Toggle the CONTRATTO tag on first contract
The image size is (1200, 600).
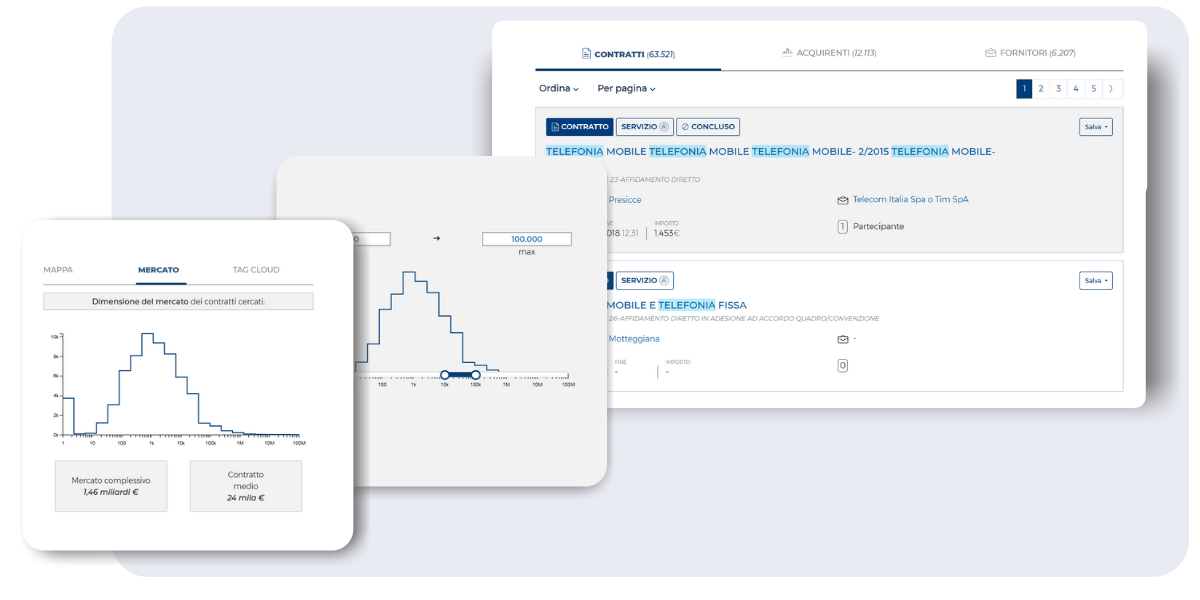(x=579, y=127)
